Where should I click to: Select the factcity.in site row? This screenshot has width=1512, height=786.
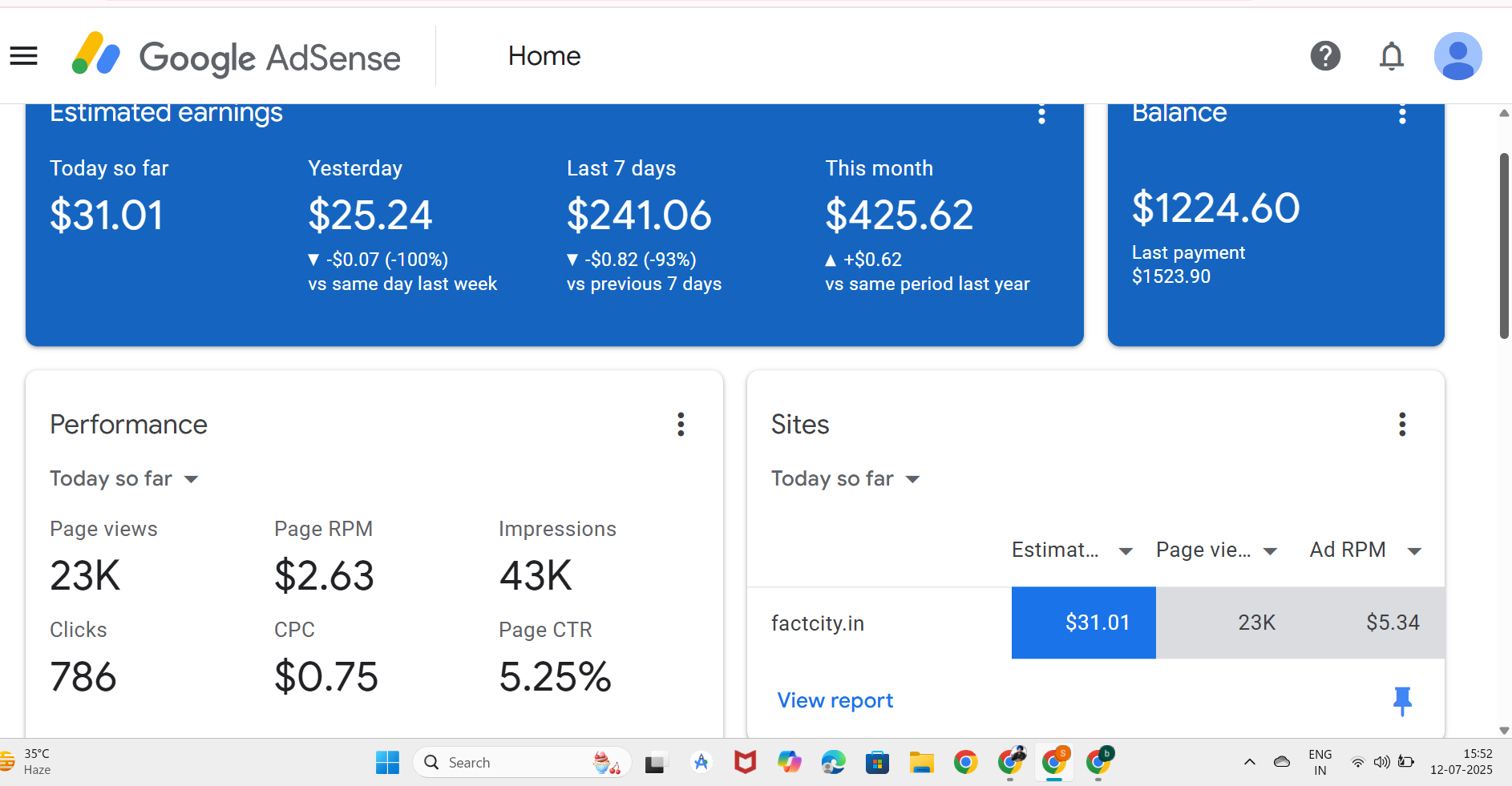point(818,623)
